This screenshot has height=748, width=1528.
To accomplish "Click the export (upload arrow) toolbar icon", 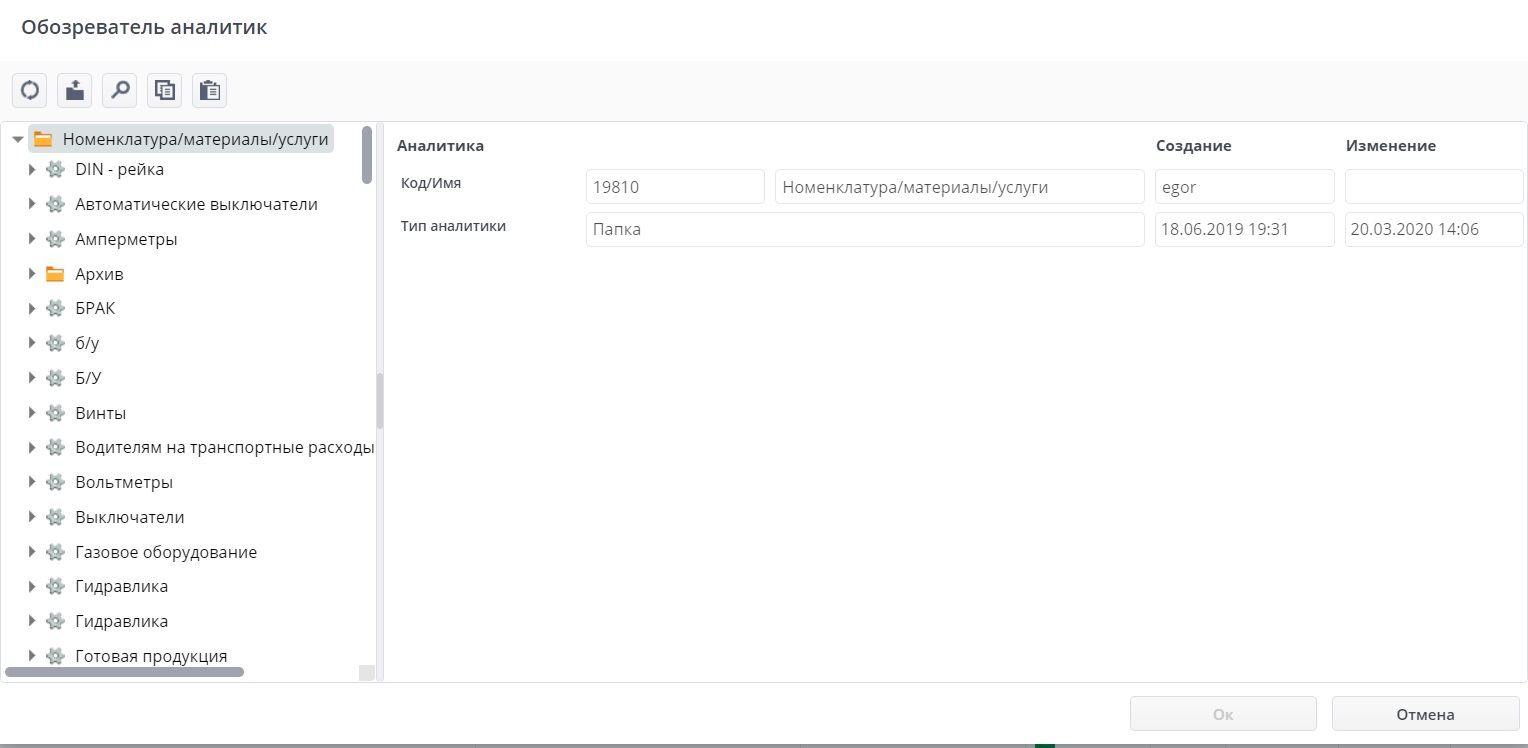I will point(75,90).
